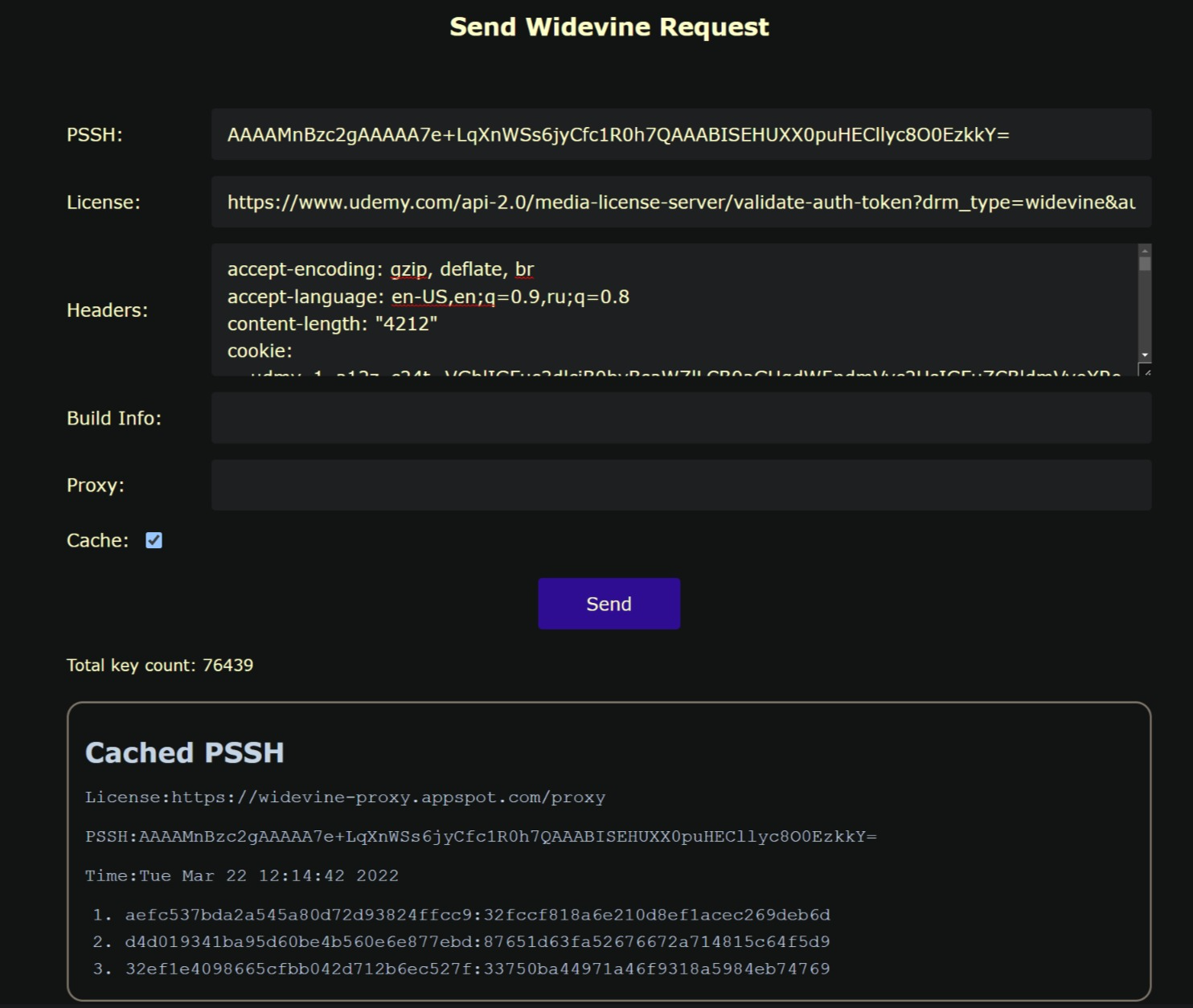Focus the License URL input field
This screenshot has width=1193, height=1008.
[680, 202]
